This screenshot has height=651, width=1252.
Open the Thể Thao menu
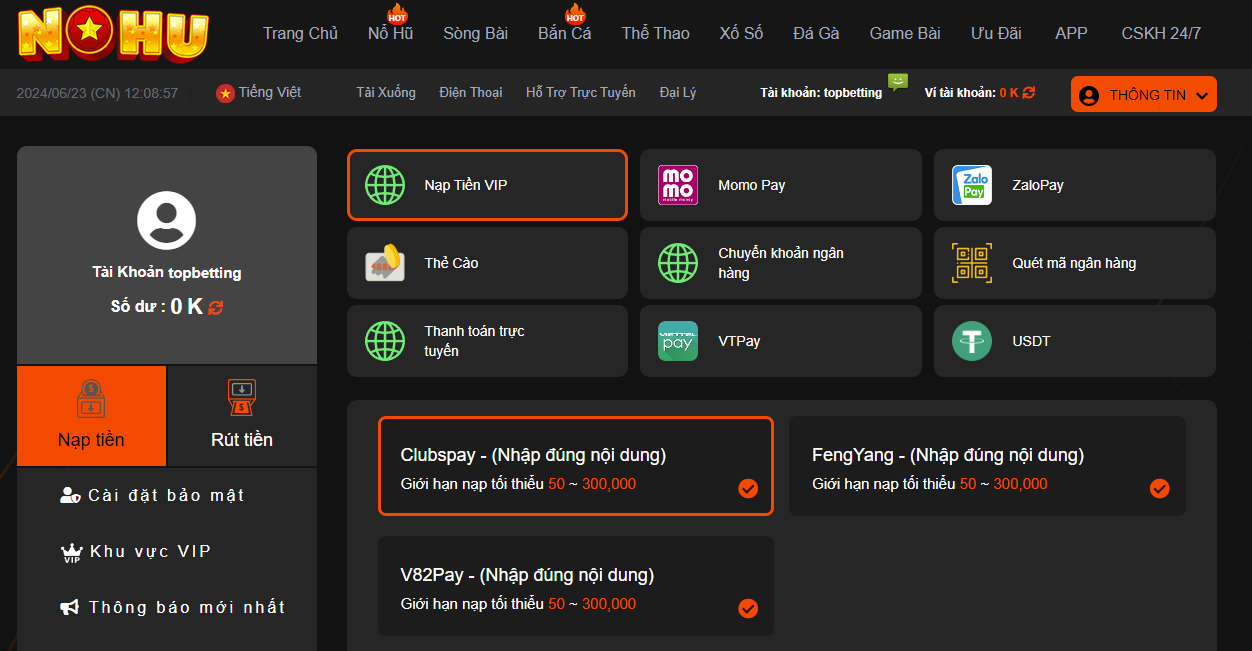655,34
